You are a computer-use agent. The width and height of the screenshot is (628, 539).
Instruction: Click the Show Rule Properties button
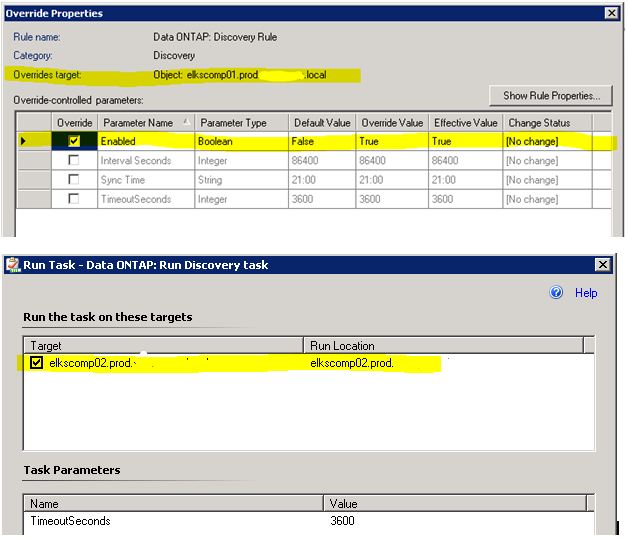(551, 96)
